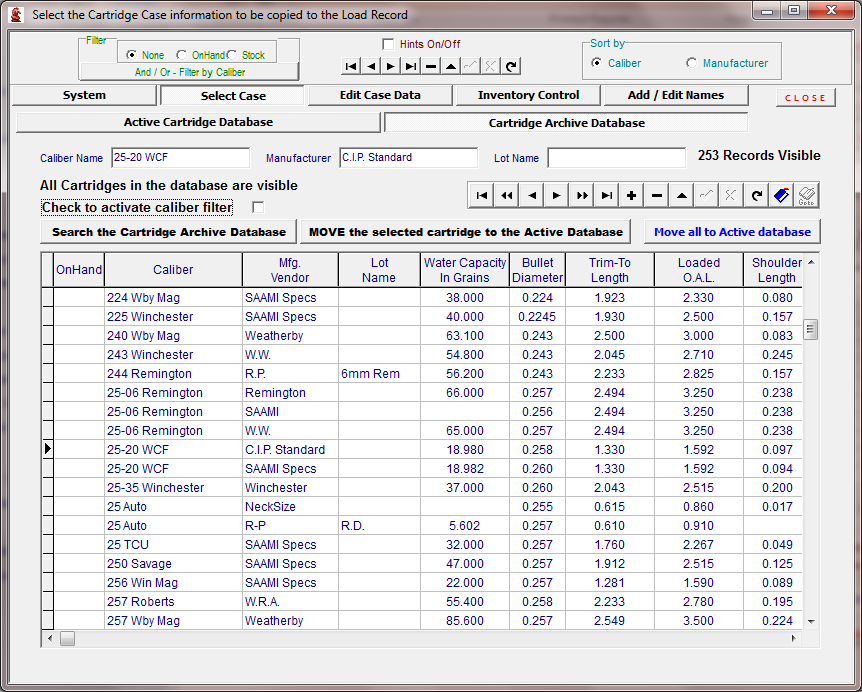Jump to first archive record in navigator beside caliber filter
This screenshot has width=862, height=692.
[x=482, y=195]
